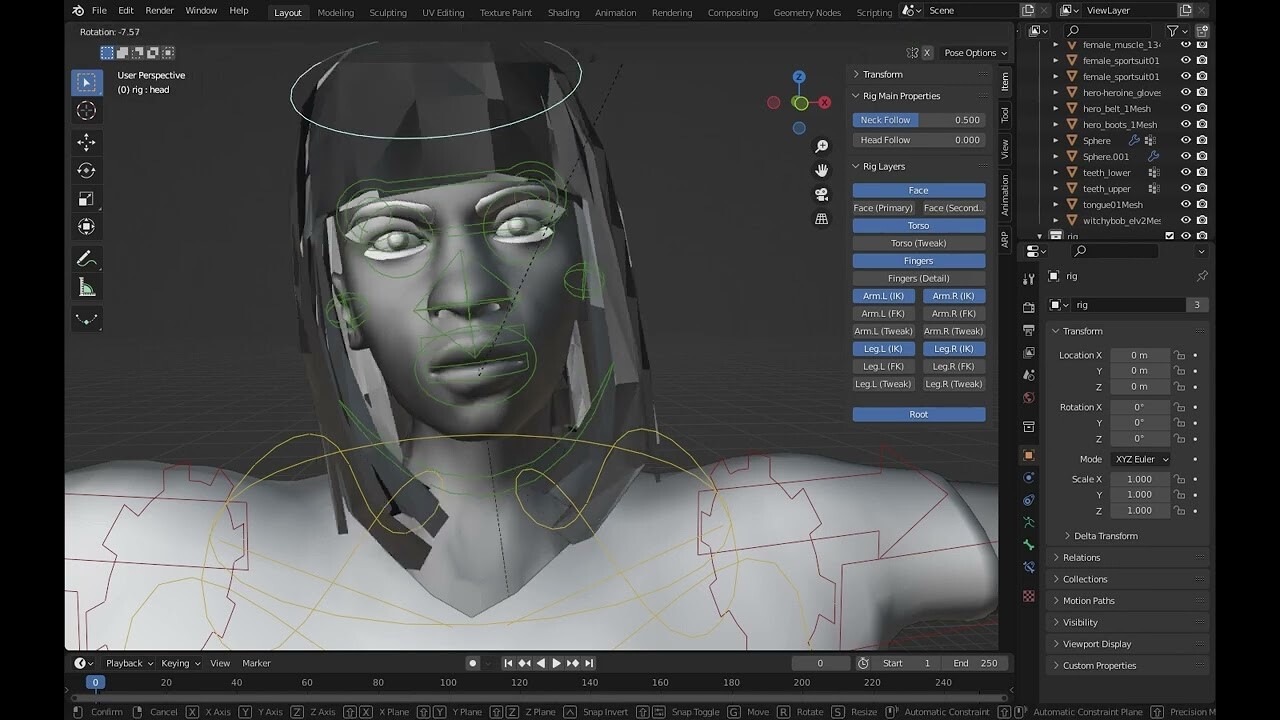Activate the Rotate tool

click(x=86, y=170)
